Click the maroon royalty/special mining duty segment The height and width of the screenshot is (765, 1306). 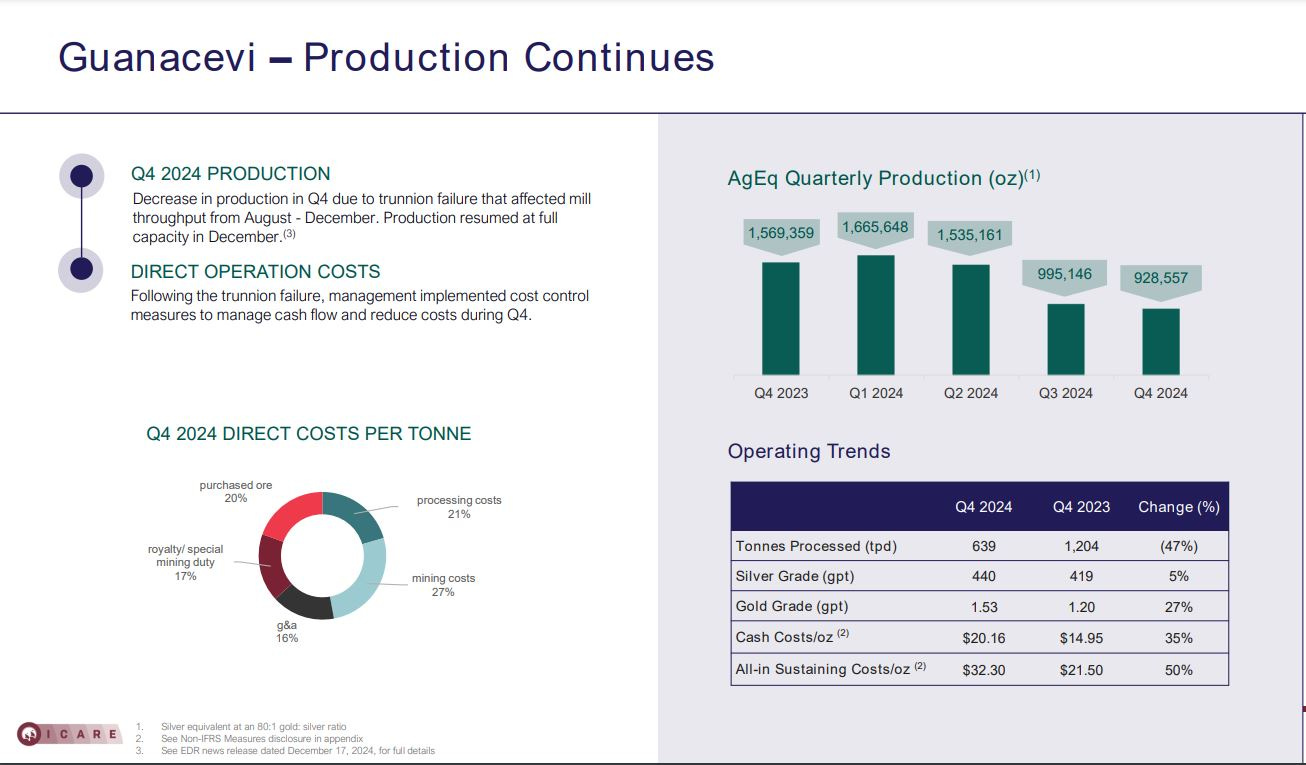tap(271, 566)
